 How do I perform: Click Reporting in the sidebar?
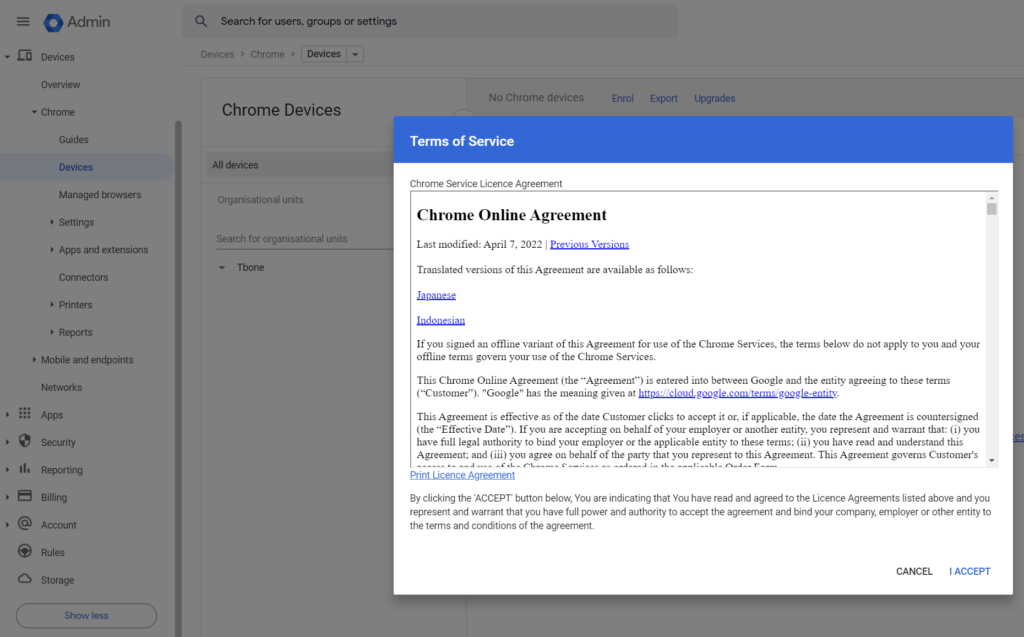tap(62, 469)
